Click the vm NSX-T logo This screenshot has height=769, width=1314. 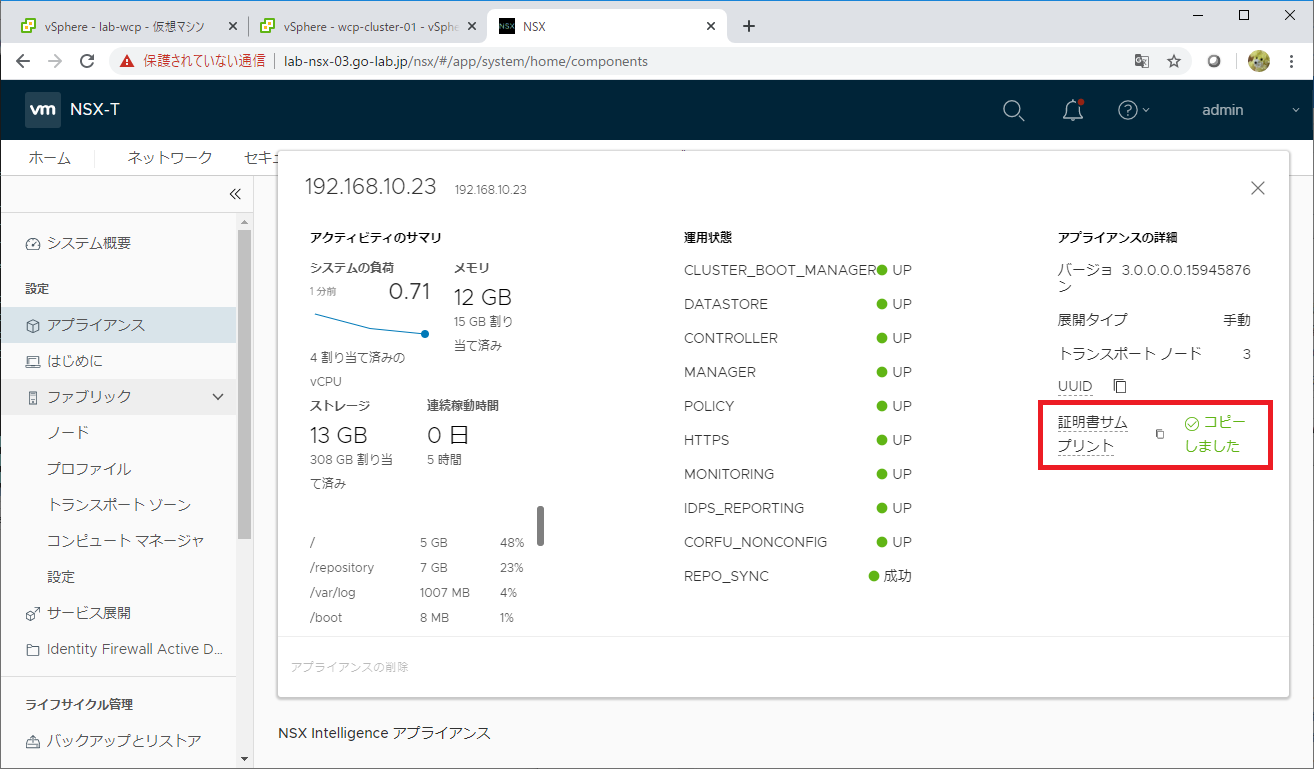72,110
